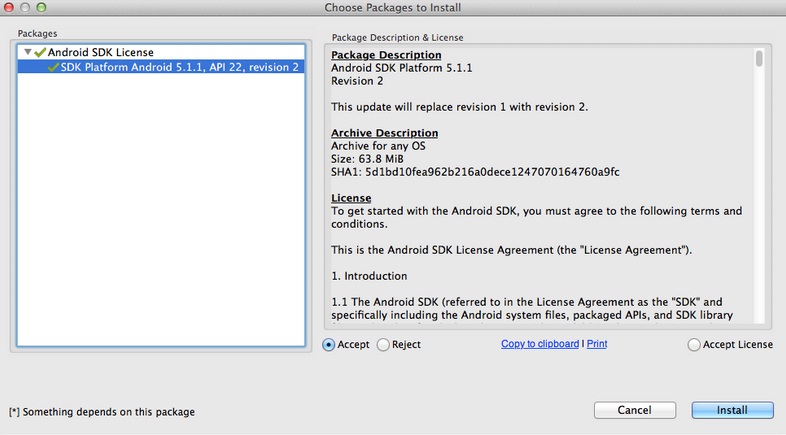Click the Install button
The image size is (786, 435).
pyautogui.click(x=732, y=410)
